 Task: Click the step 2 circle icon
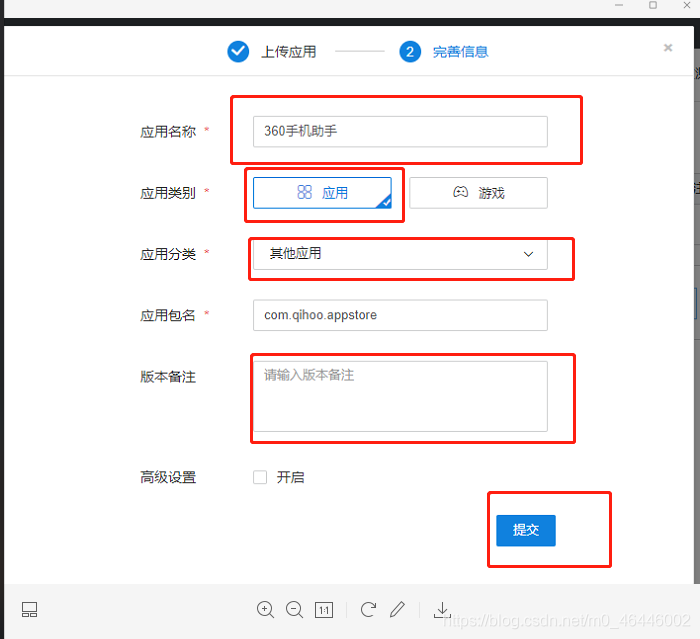coord(410,52)
